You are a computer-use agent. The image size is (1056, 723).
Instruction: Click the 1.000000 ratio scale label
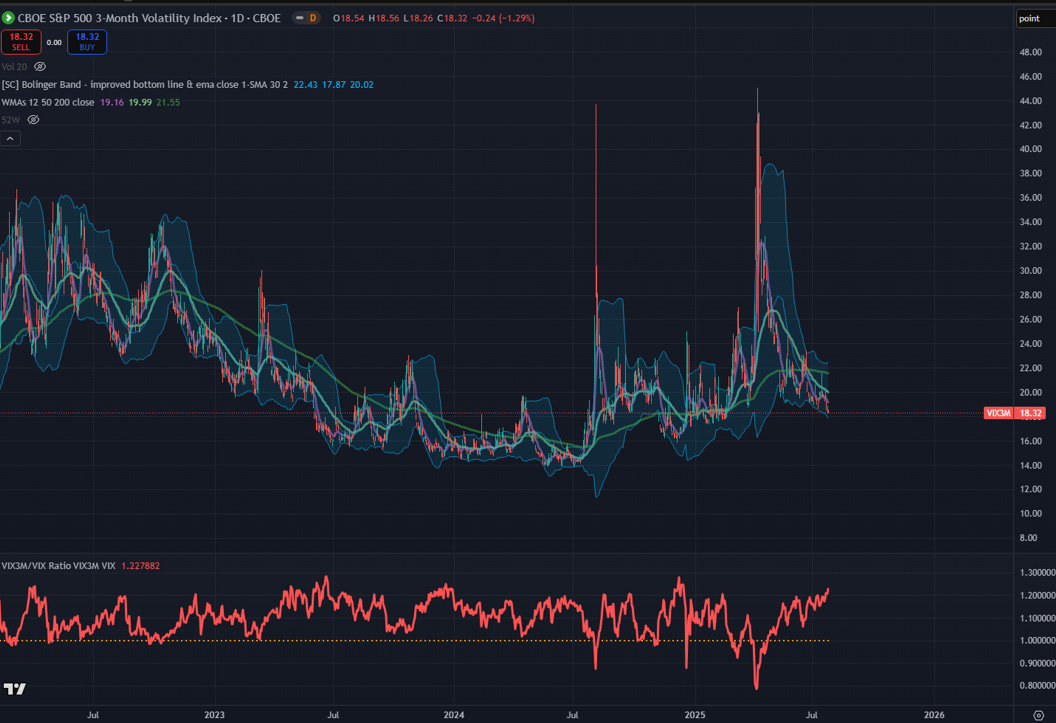tap(1038, 641)
